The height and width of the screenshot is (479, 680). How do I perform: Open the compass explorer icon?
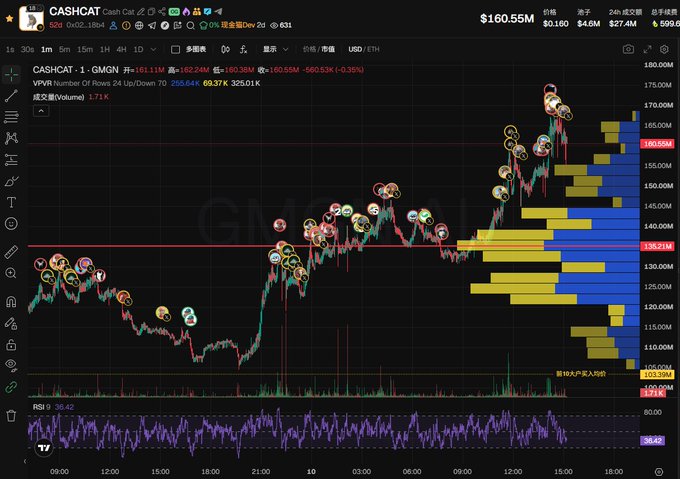pyautogui.click(x=165, y=26)
